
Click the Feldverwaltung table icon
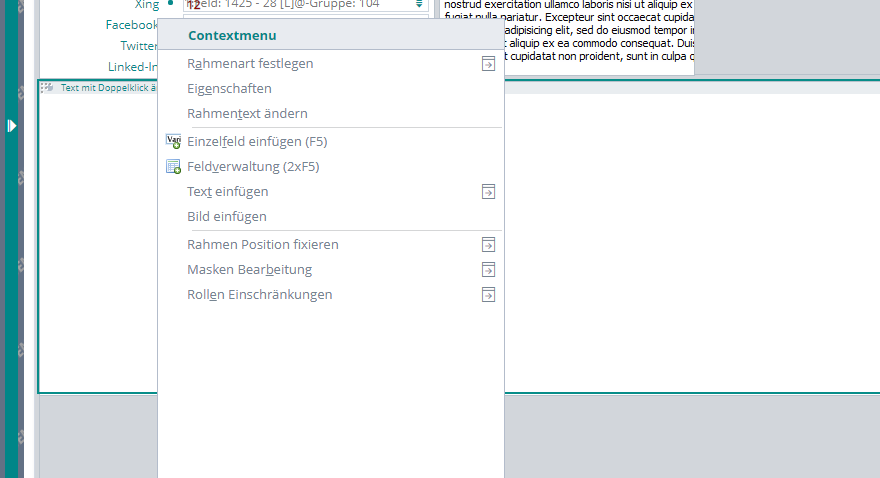point(173,167)
